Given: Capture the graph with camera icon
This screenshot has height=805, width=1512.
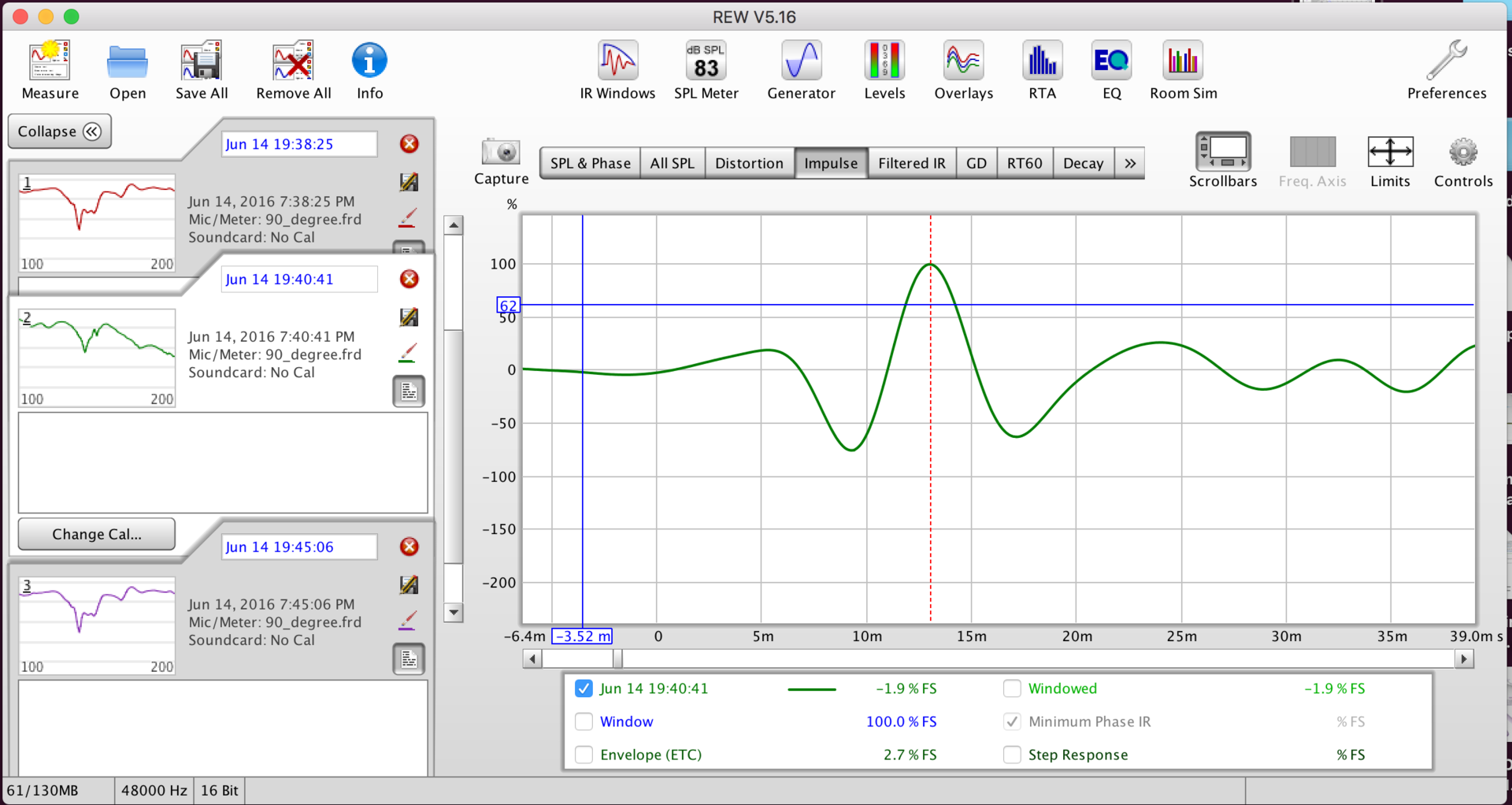Looking at the screenshot, I should click(501, 153).
